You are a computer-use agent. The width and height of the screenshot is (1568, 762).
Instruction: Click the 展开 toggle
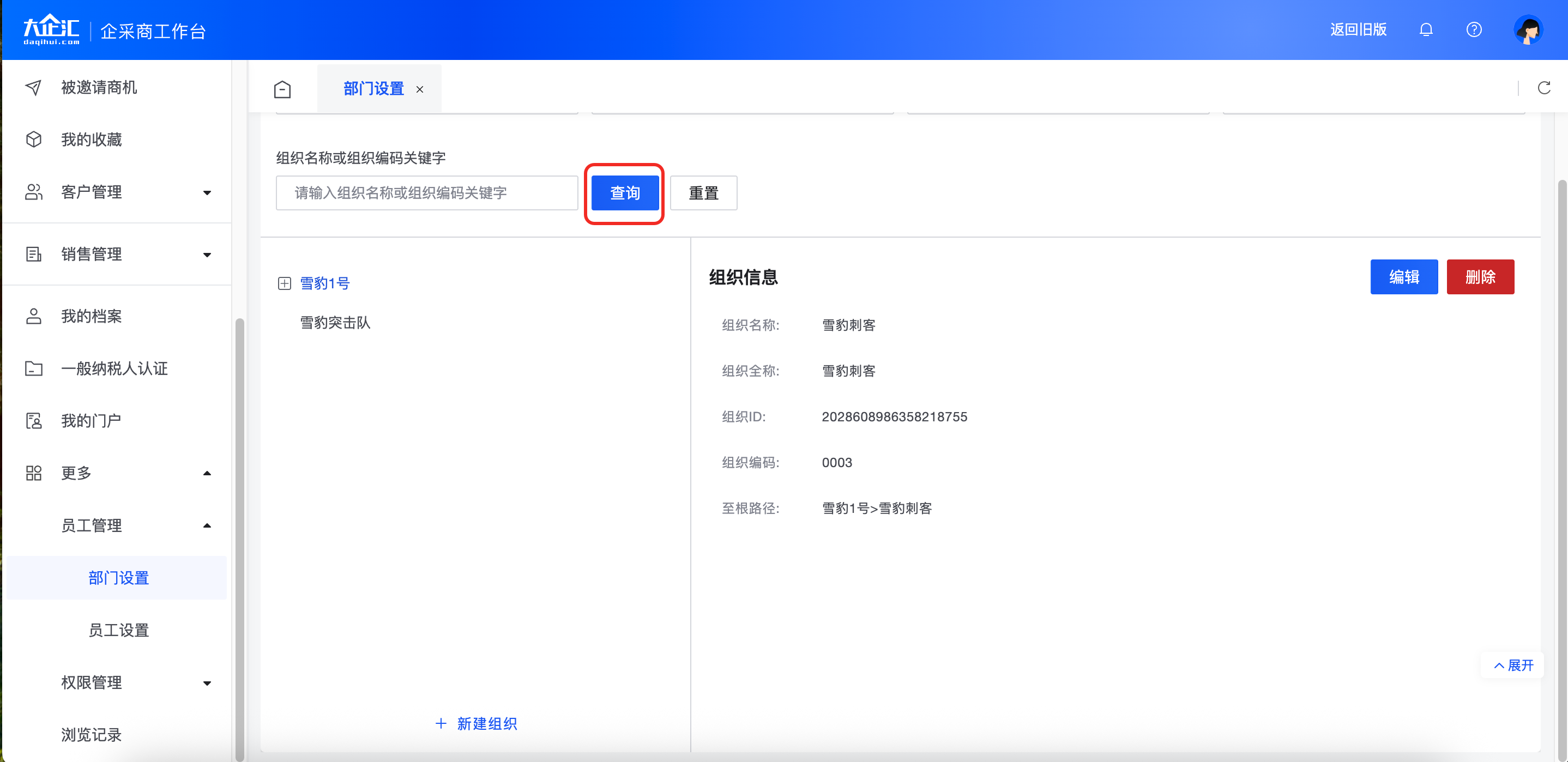(1513, 665)
